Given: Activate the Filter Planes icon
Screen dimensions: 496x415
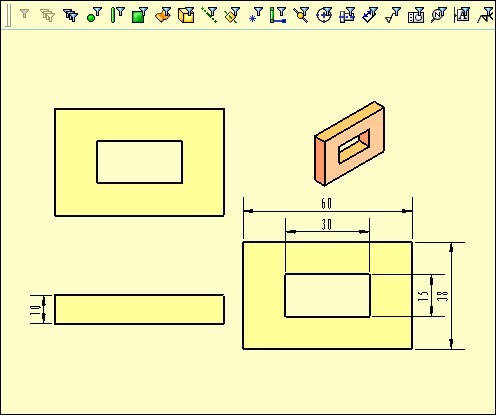Looking at the screenshot, I should point(232,15).
